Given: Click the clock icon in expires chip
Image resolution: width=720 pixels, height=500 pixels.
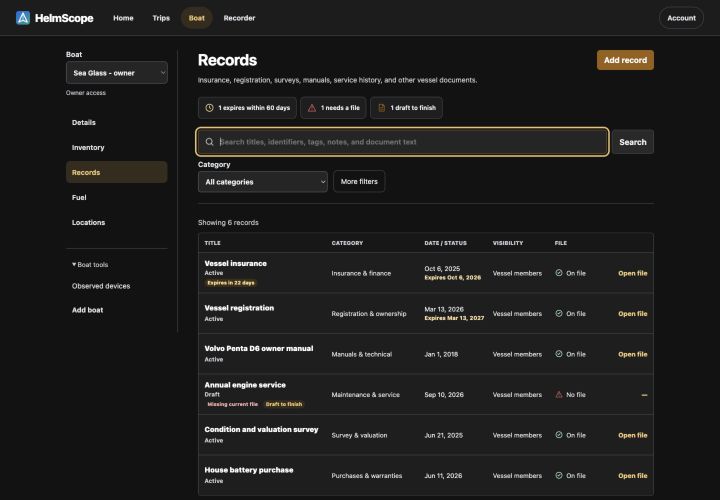Looking at the screenshot, I should tap(209, 108).
